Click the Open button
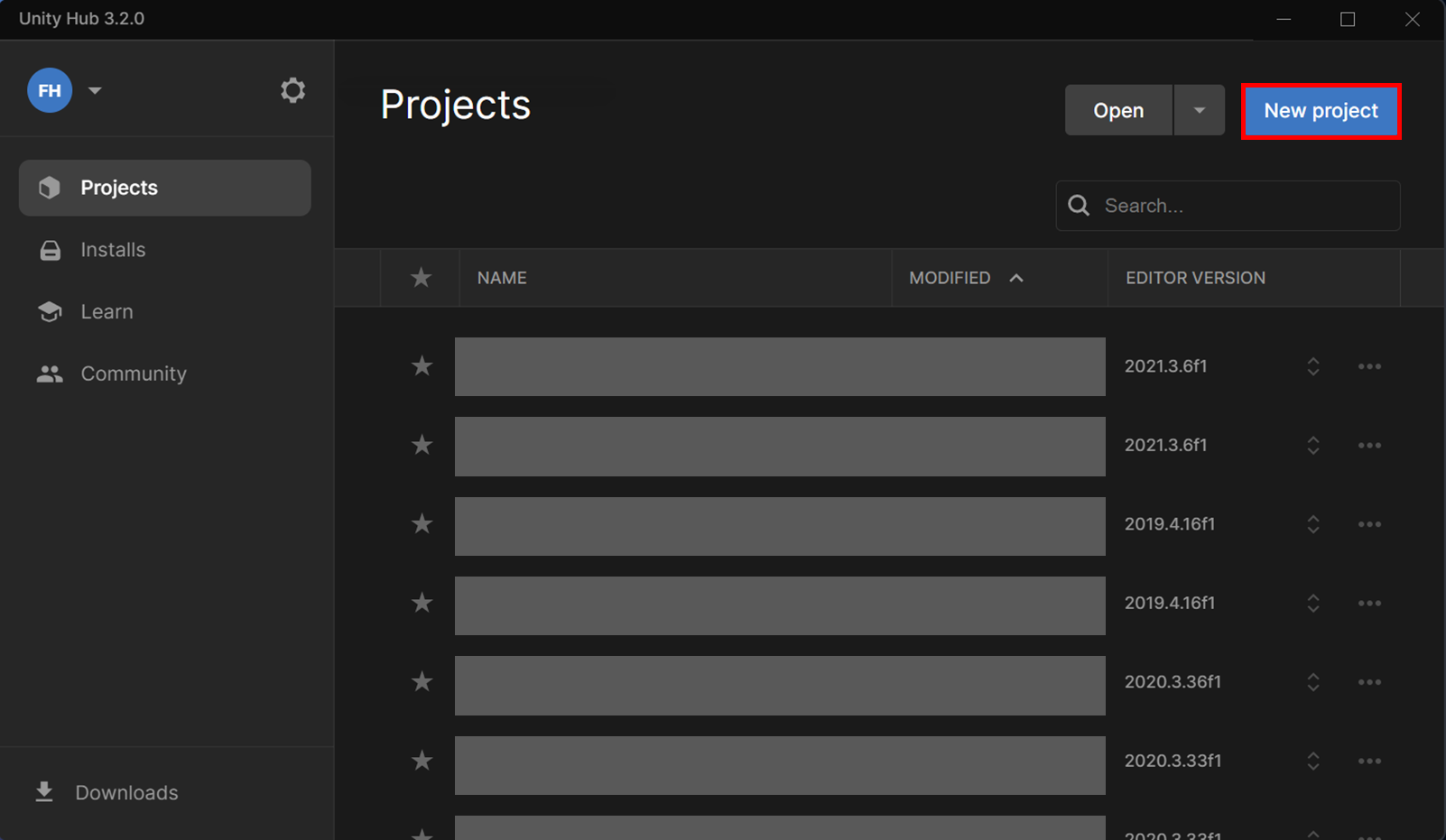 tap(1118, 110)
